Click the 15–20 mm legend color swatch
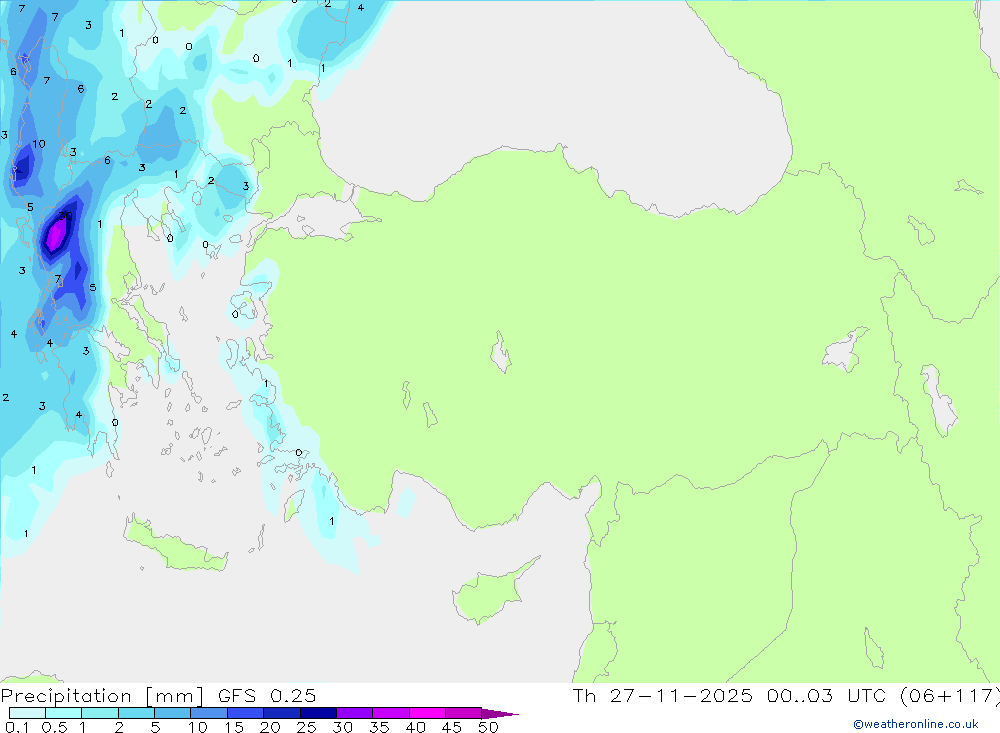 (246, 713)
